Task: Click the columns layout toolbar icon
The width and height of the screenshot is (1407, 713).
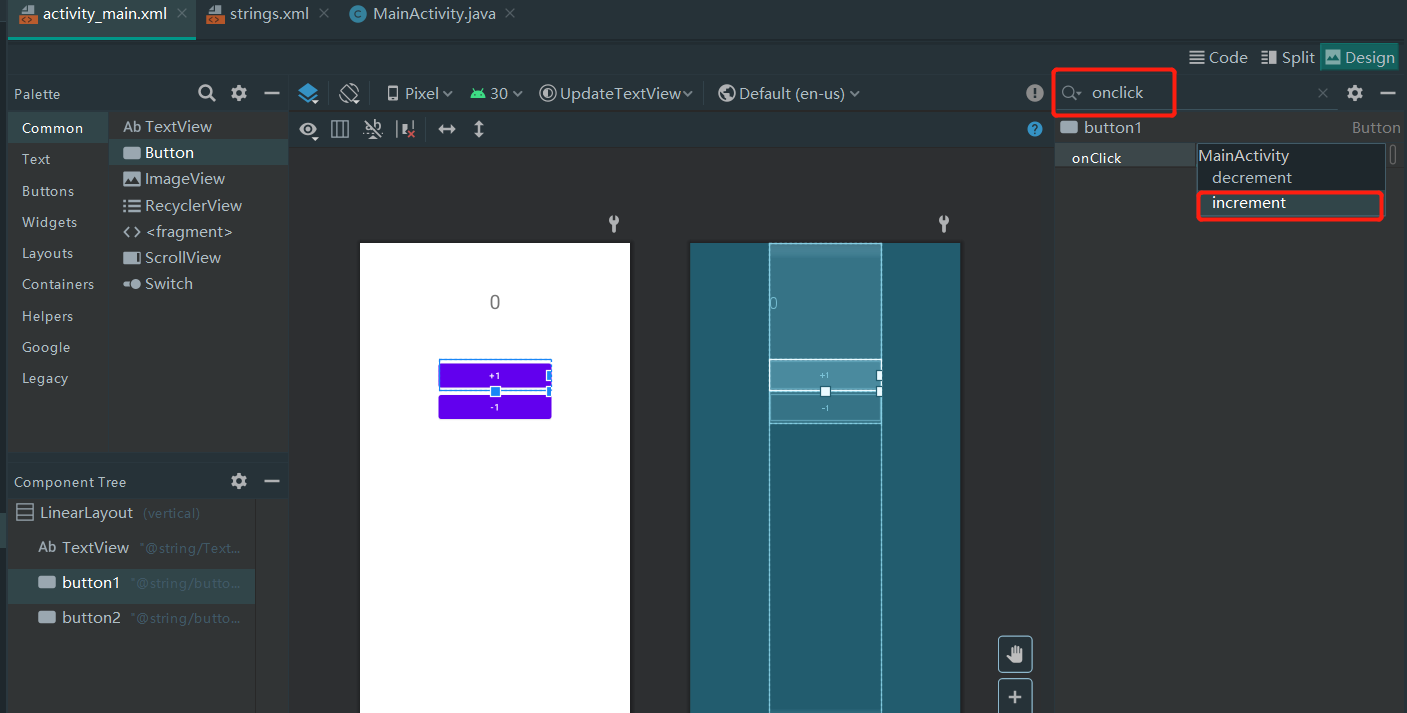Action: tap(340, 129)
